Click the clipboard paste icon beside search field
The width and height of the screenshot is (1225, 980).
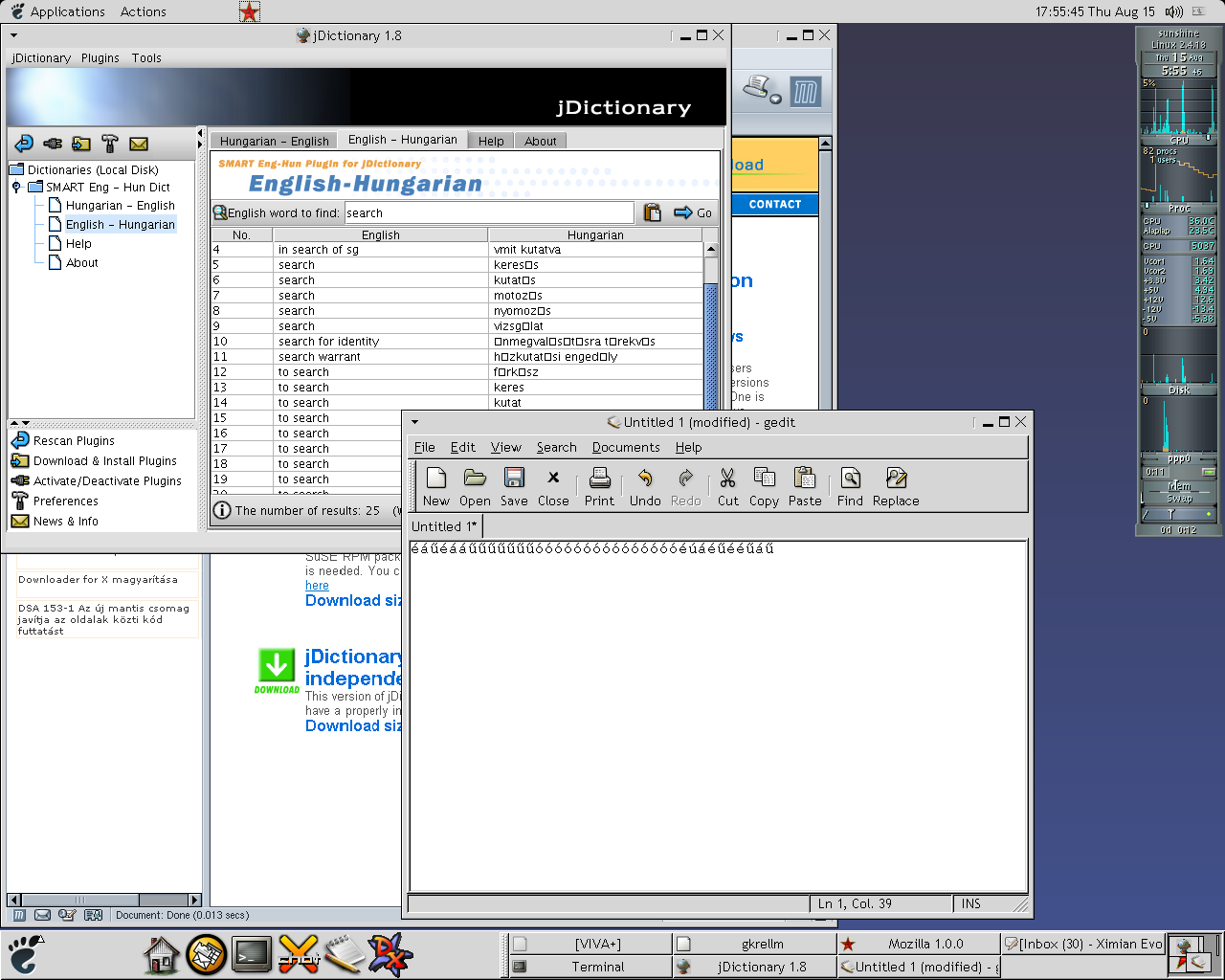pyautogui.click(x=653, y=212)
